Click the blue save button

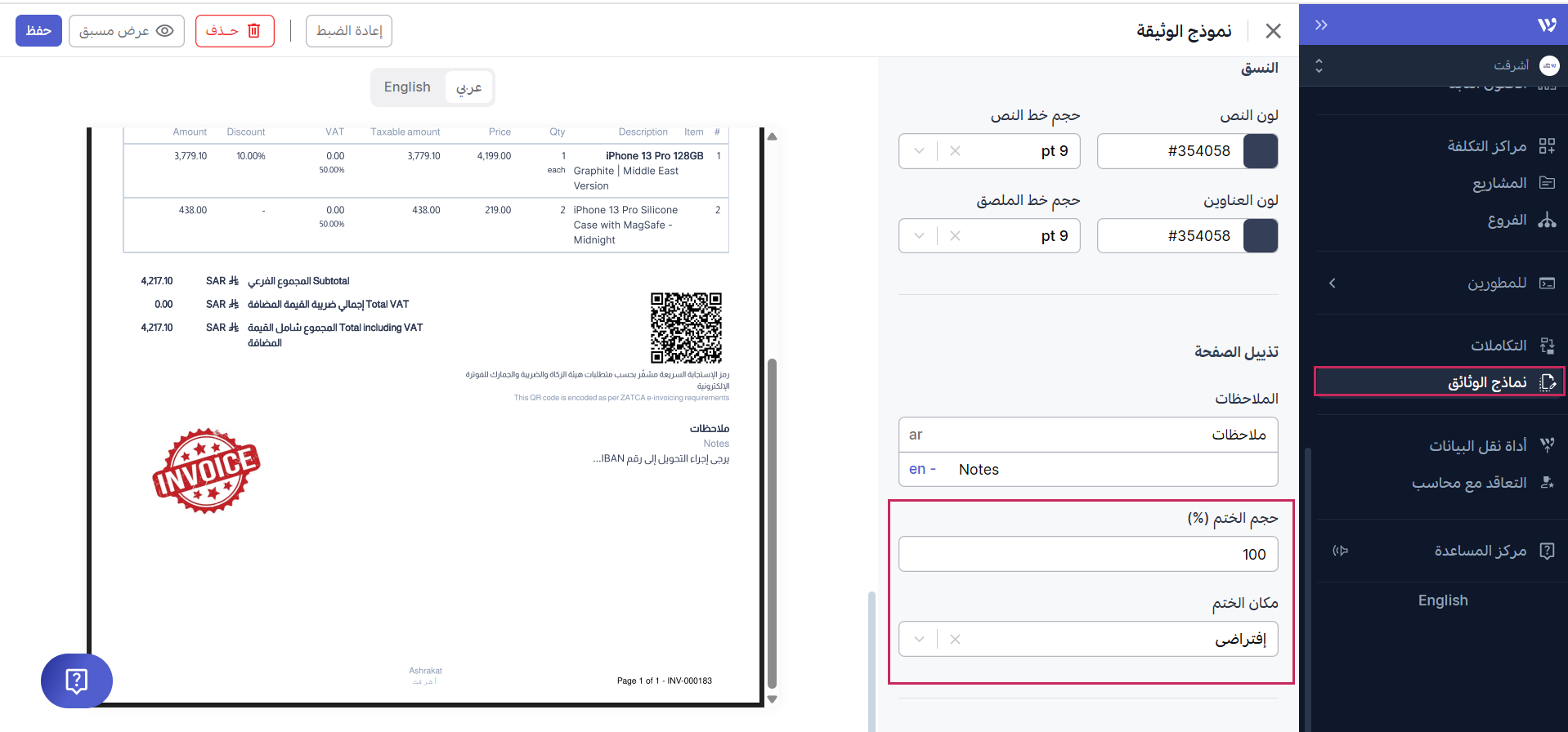(x=38, y=31)
